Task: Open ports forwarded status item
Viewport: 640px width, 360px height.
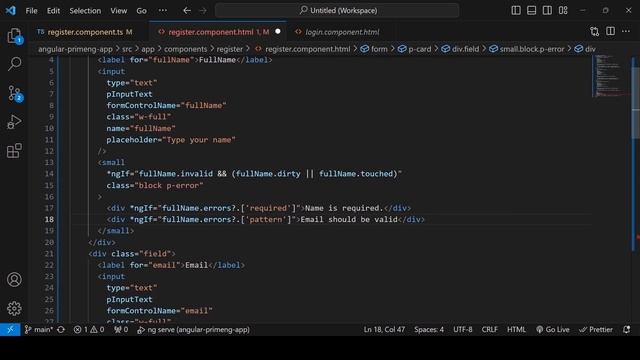Action: (x=121, y=329)
